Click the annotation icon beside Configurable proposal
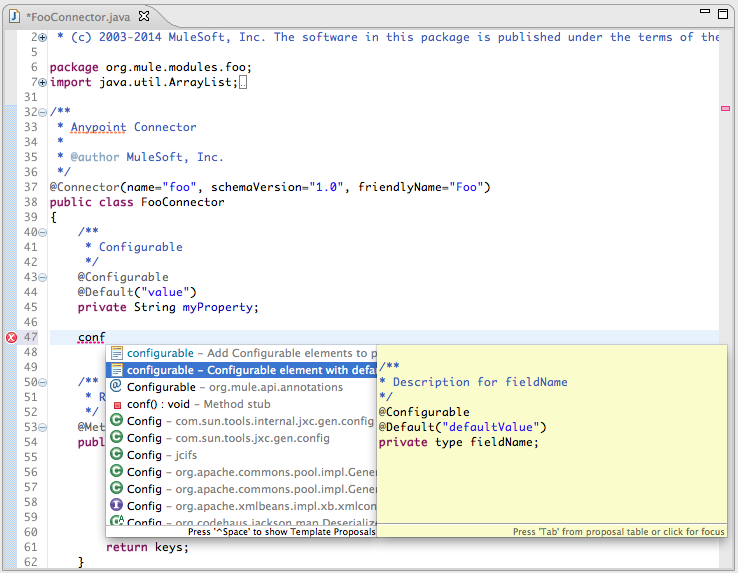The image size is (738, 573). coord(116,387)
